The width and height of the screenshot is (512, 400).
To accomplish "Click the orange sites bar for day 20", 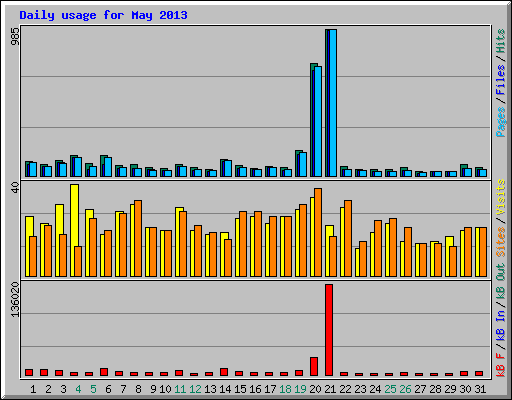I will [x=318, y=232].
